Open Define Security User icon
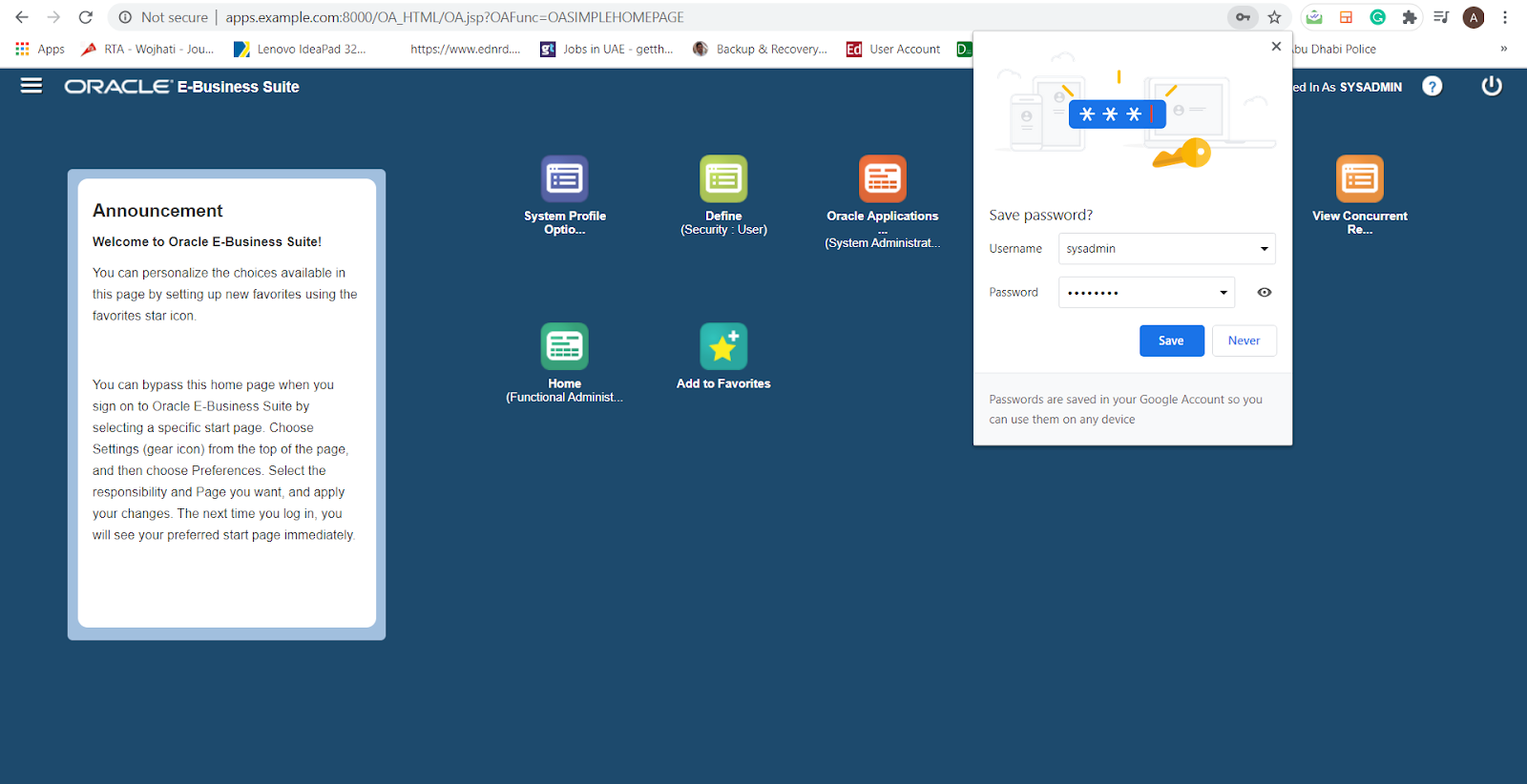The image size is (1527, 784). tap(723, 178)
